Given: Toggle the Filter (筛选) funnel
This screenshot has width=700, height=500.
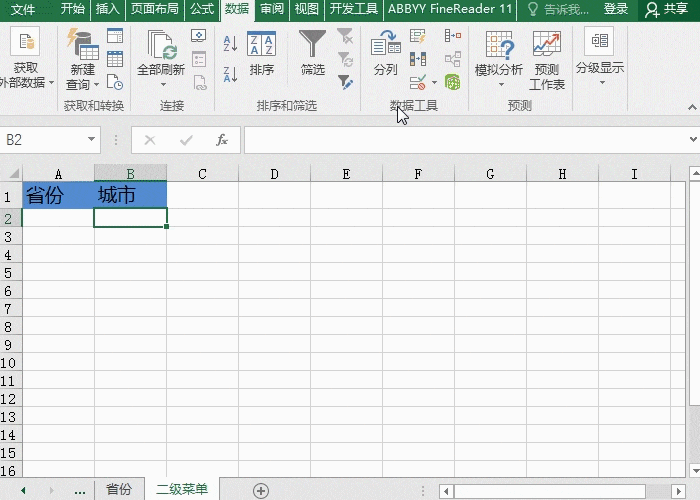Looking at the screenshot, I should (312, 53).
